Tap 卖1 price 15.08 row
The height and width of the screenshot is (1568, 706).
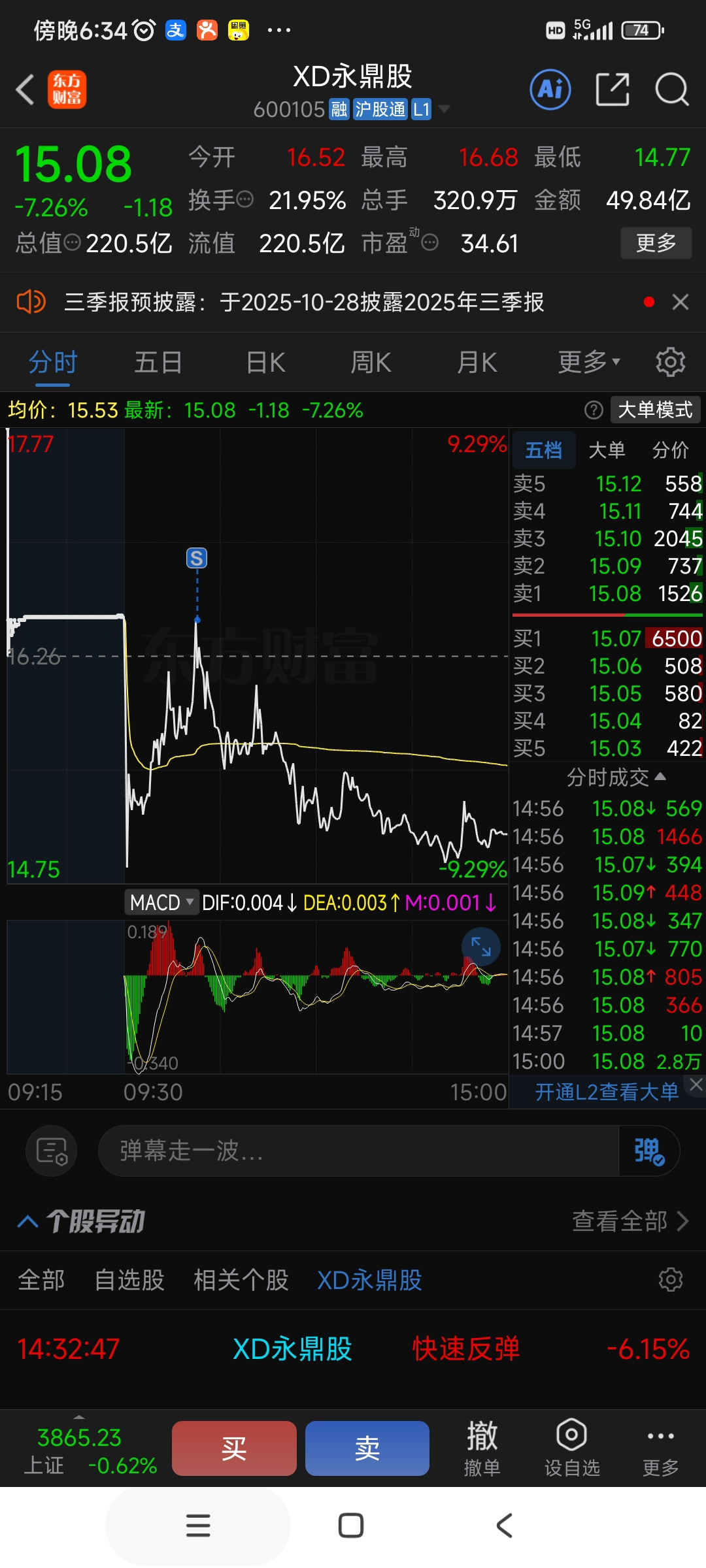pyautogui.click(x=607, y=593)
